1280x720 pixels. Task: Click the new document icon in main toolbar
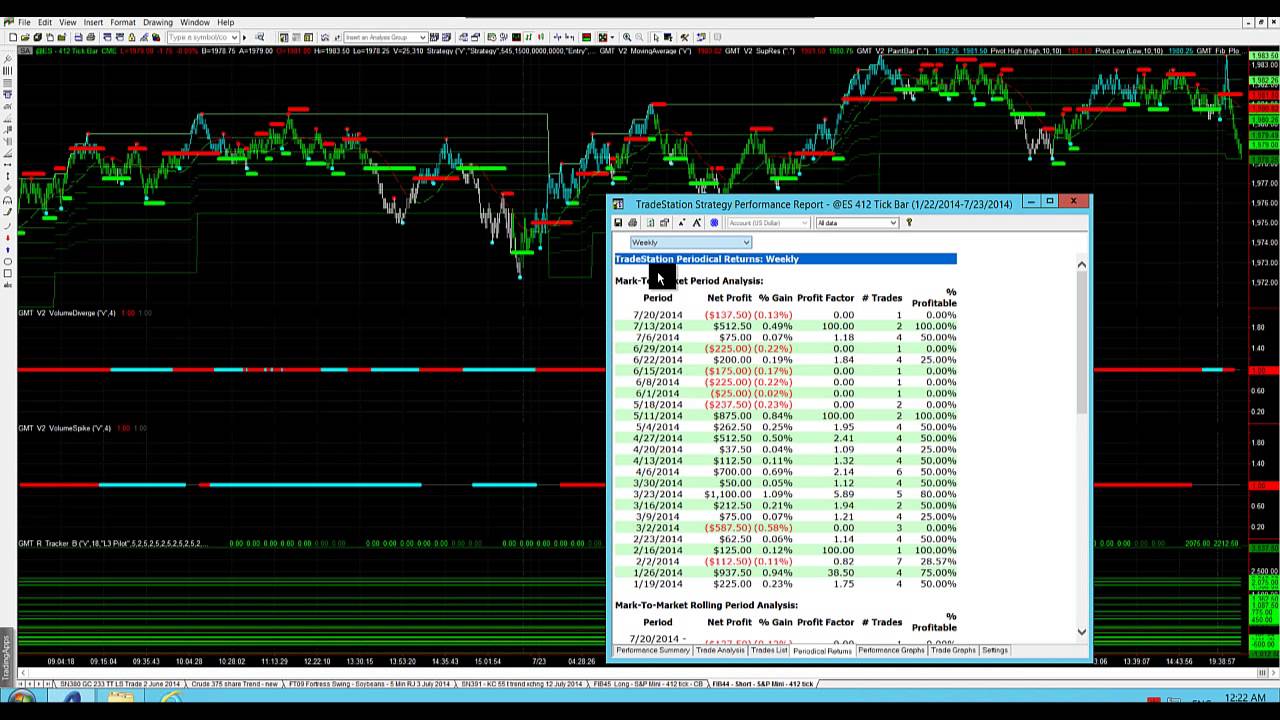point(12,37)
